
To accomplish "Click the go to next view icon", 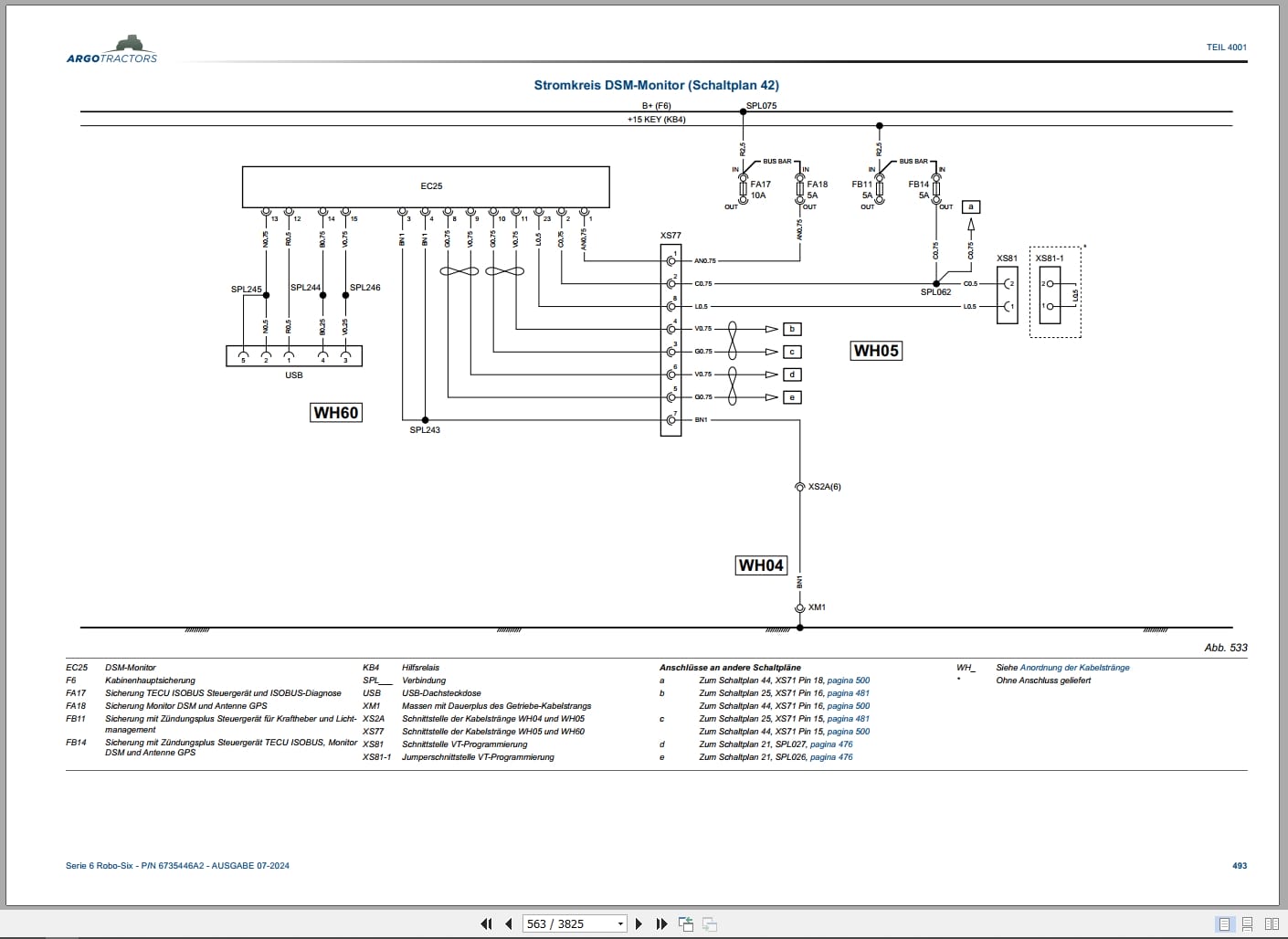I will tap(709, 923).
